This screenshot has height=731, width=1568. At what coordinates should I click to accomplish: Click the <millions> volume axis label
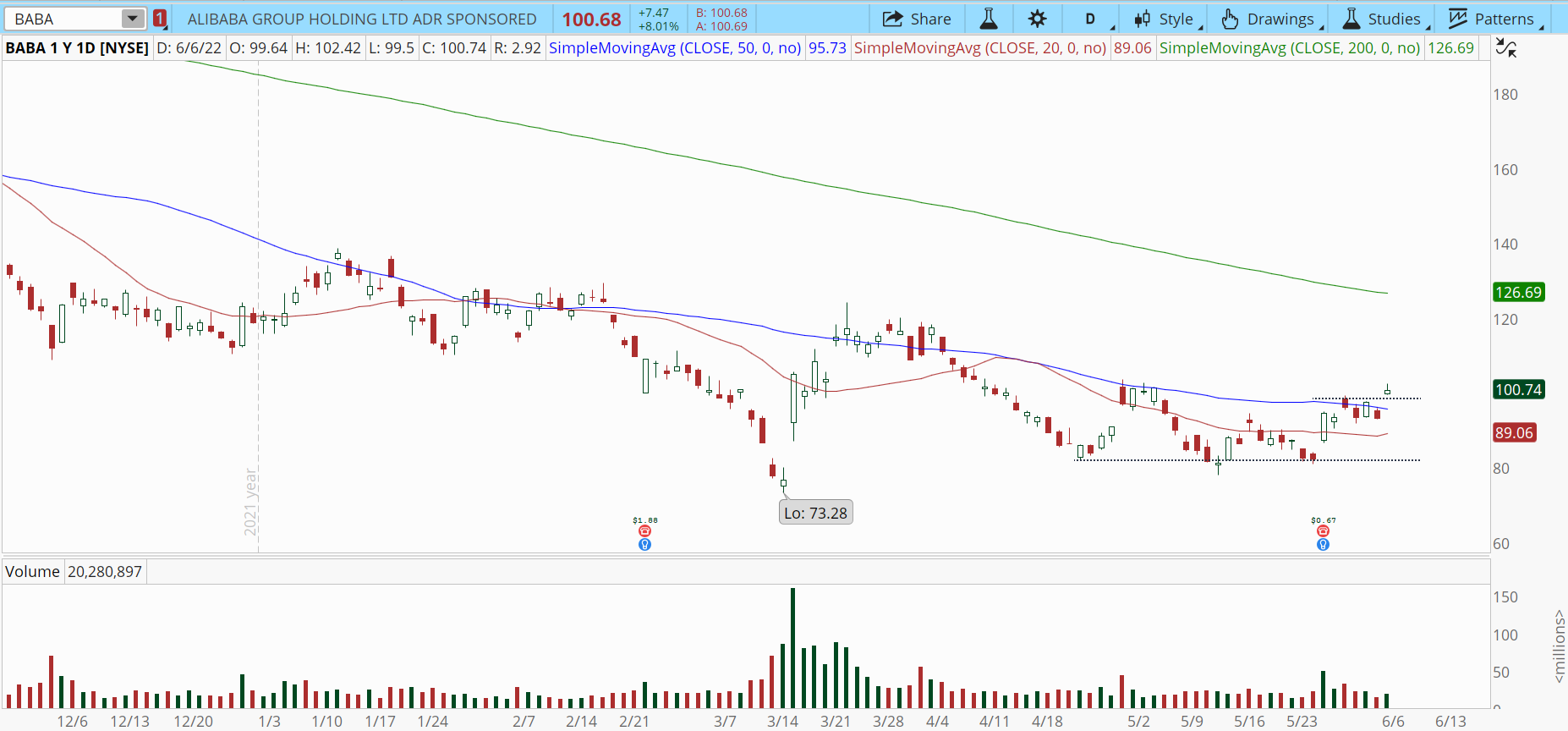click(x=1559, y=646)
